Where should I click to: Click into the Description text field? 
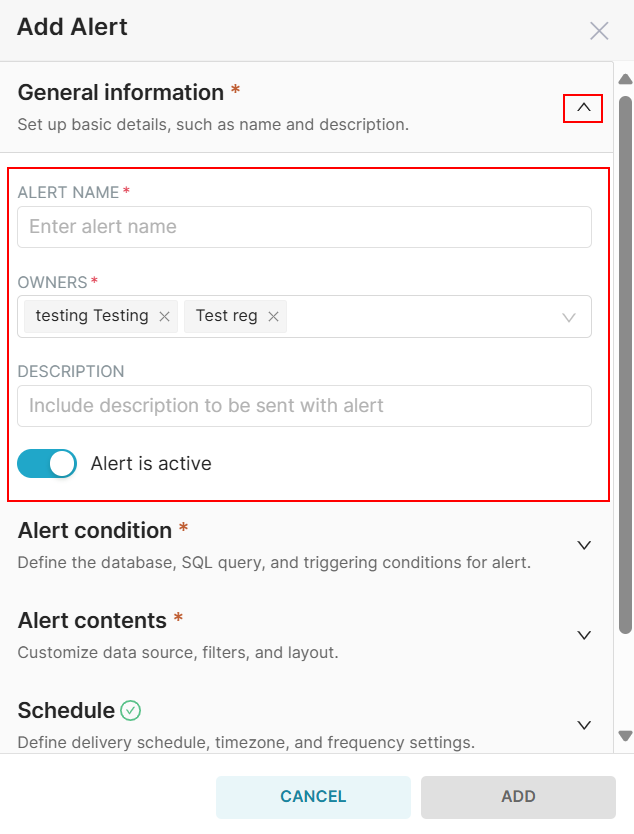click(x=304, y=406)
